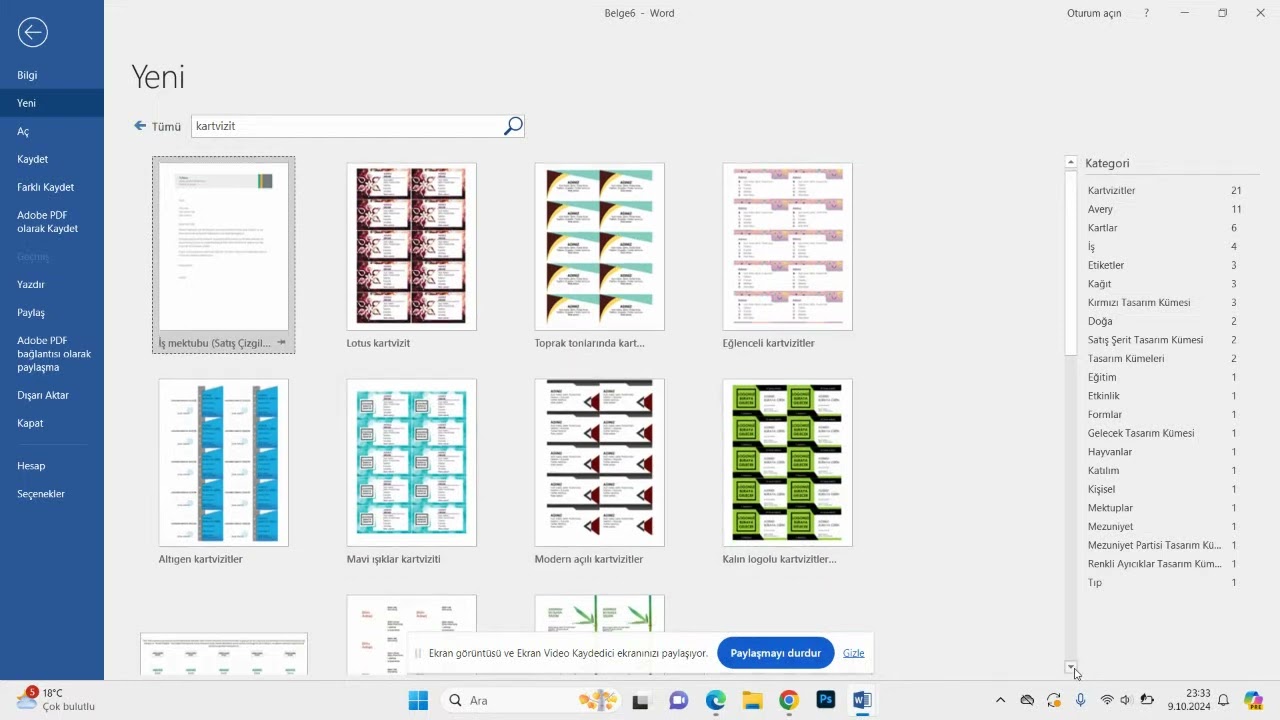This screenshot has width=1280, height=720.
Task: Click the category list scroll-down arrow
Action: (1071, 667)
